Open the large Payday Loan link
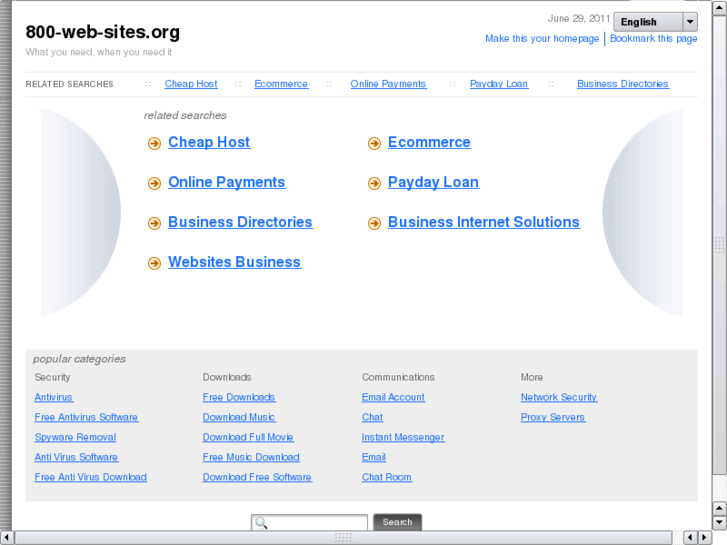727x545 pixels. point(434,182)
